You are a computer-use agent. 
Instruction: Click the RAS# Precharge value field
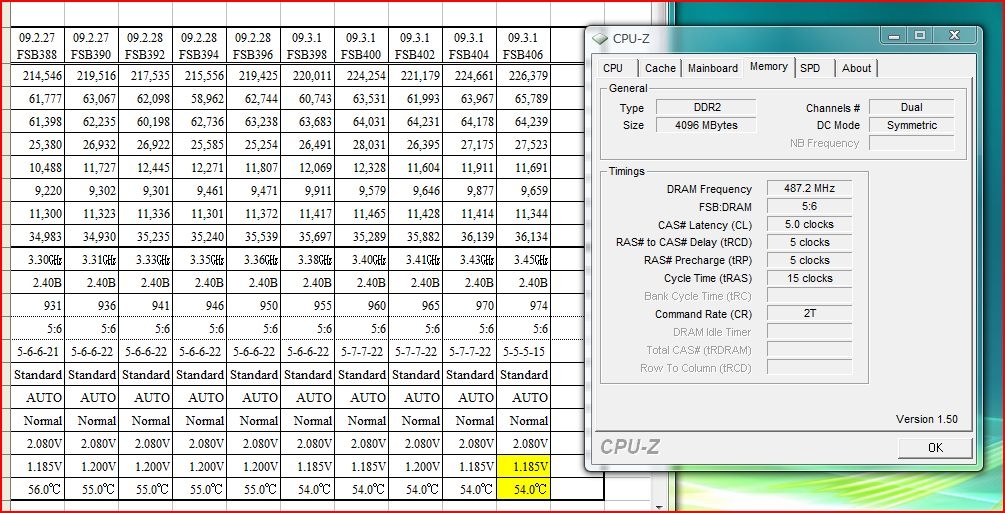pos(810,260)
